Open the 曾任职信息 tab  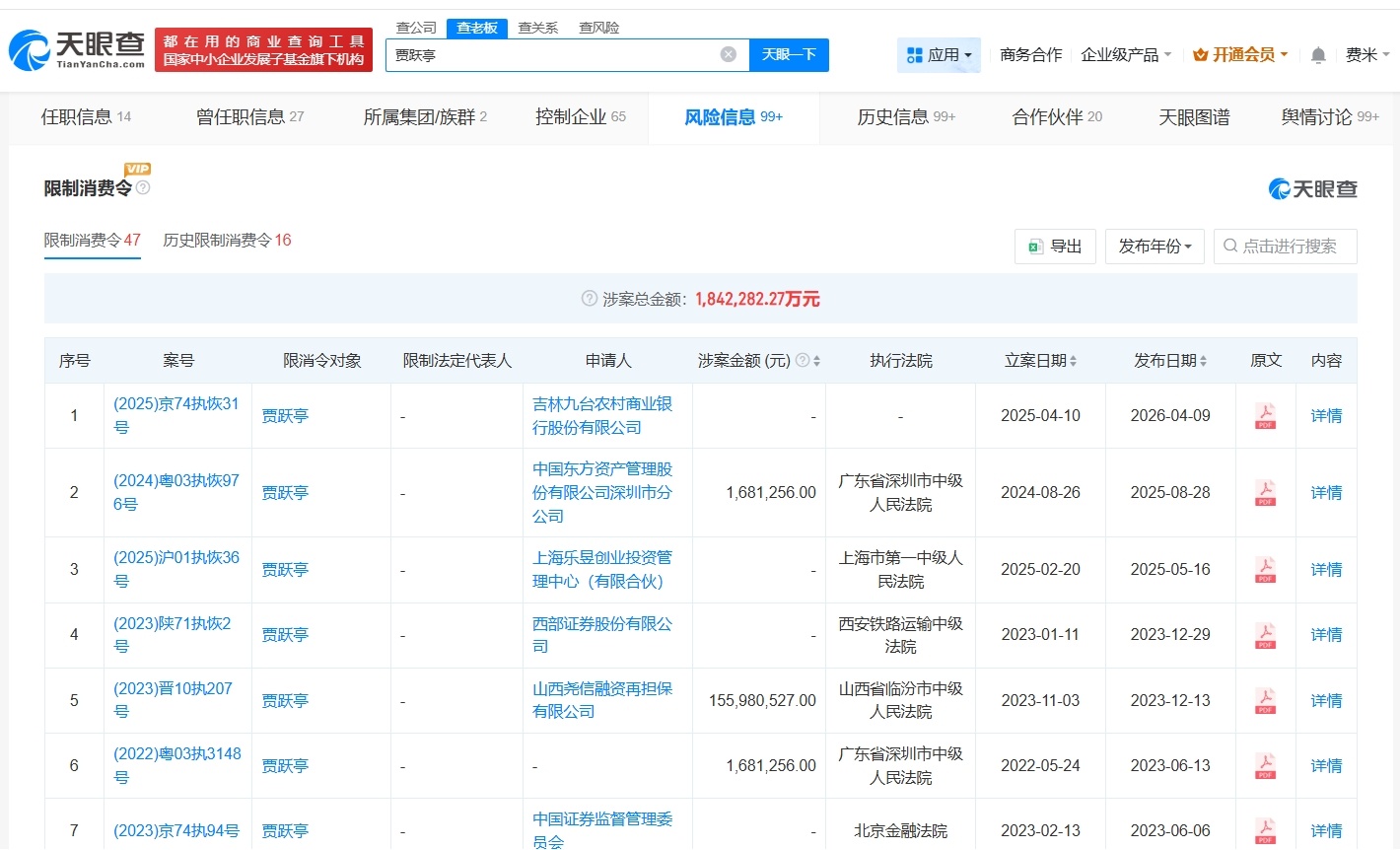click(250, 117)
